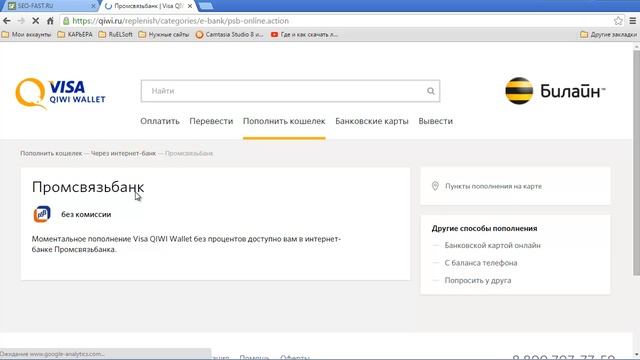
Task: Click the map pin location icon
Action: (x=435, y=186)
